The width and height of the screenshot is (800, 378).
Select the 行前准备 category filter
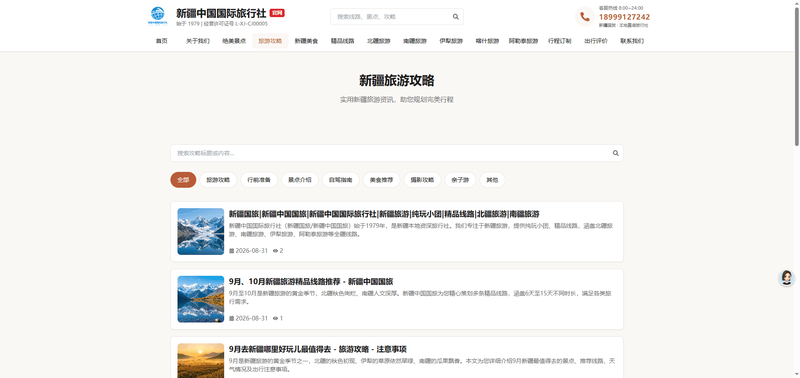click(x=259, y=180)
